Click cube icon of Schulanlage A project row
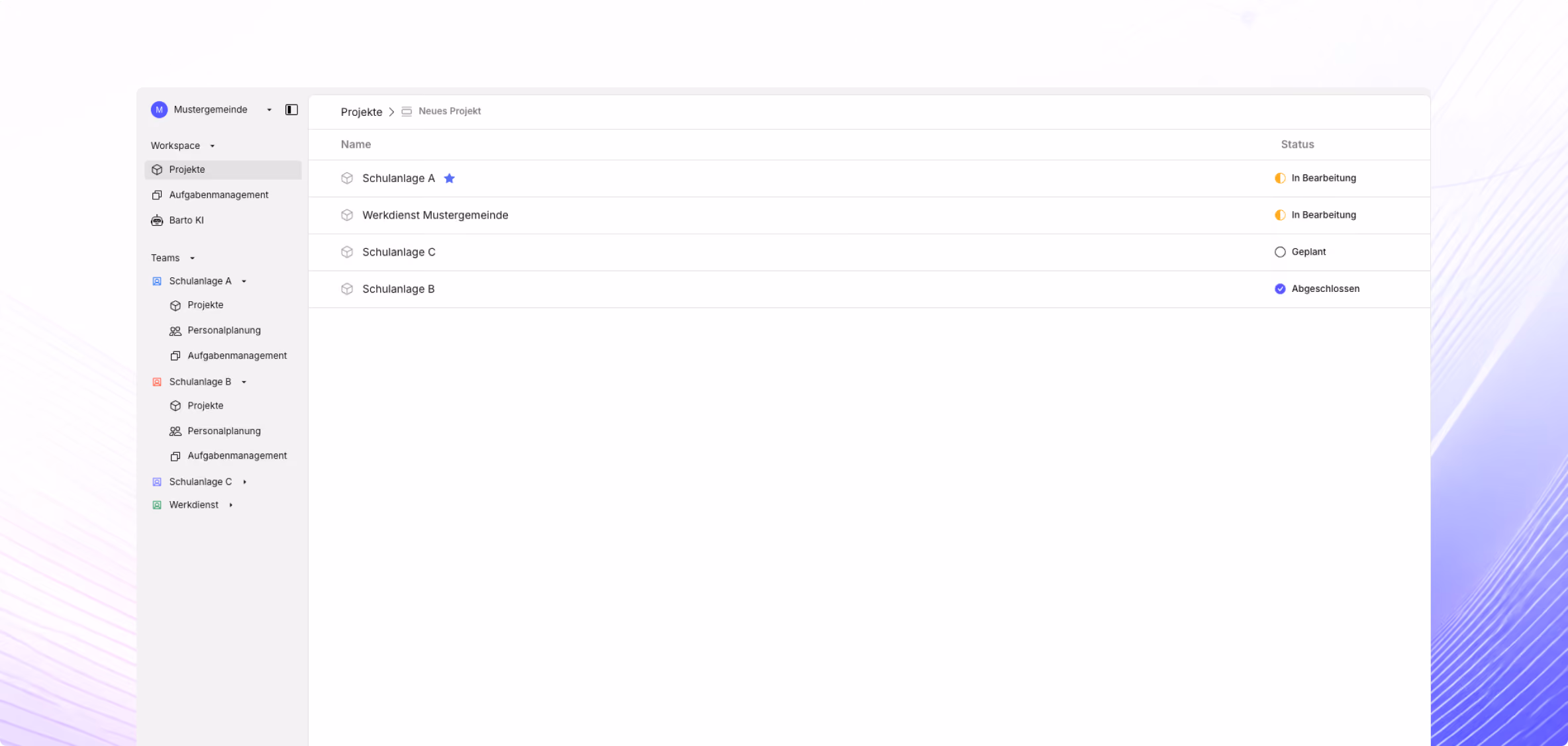1568x746 pixels. (x=347, y=178)
